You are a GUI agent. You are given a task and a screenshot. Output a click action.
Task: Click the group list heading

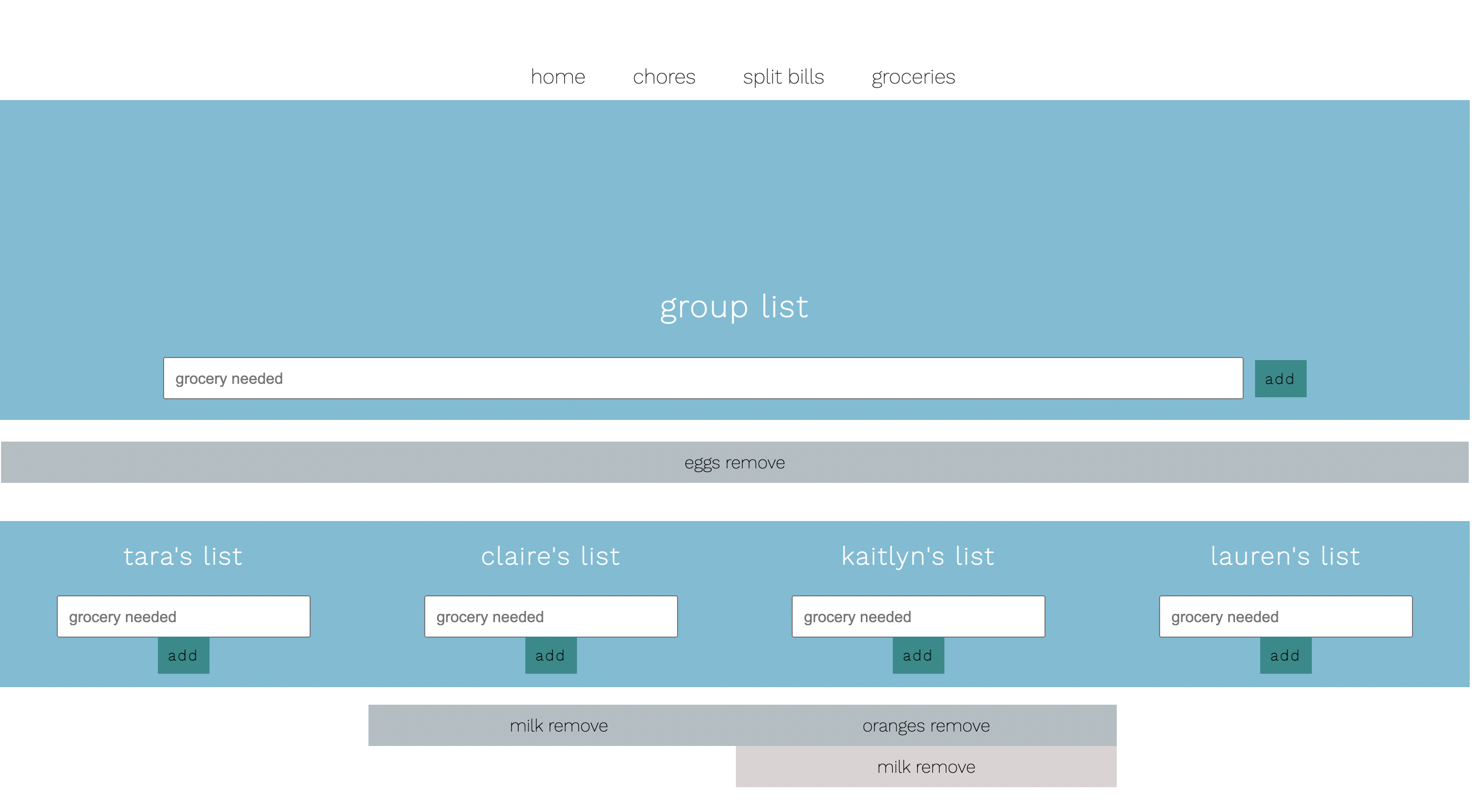[x=734, y=307]
